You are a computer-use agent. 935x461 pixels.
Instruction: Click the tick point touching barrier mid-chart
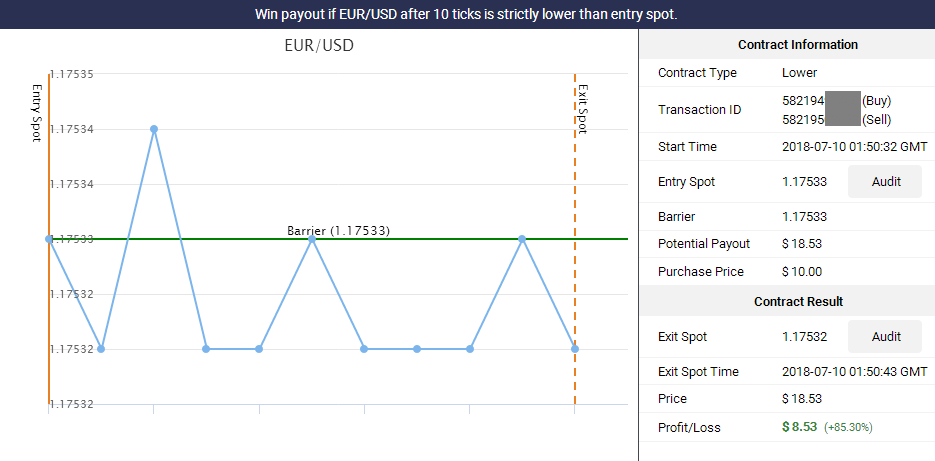point(312,239)
